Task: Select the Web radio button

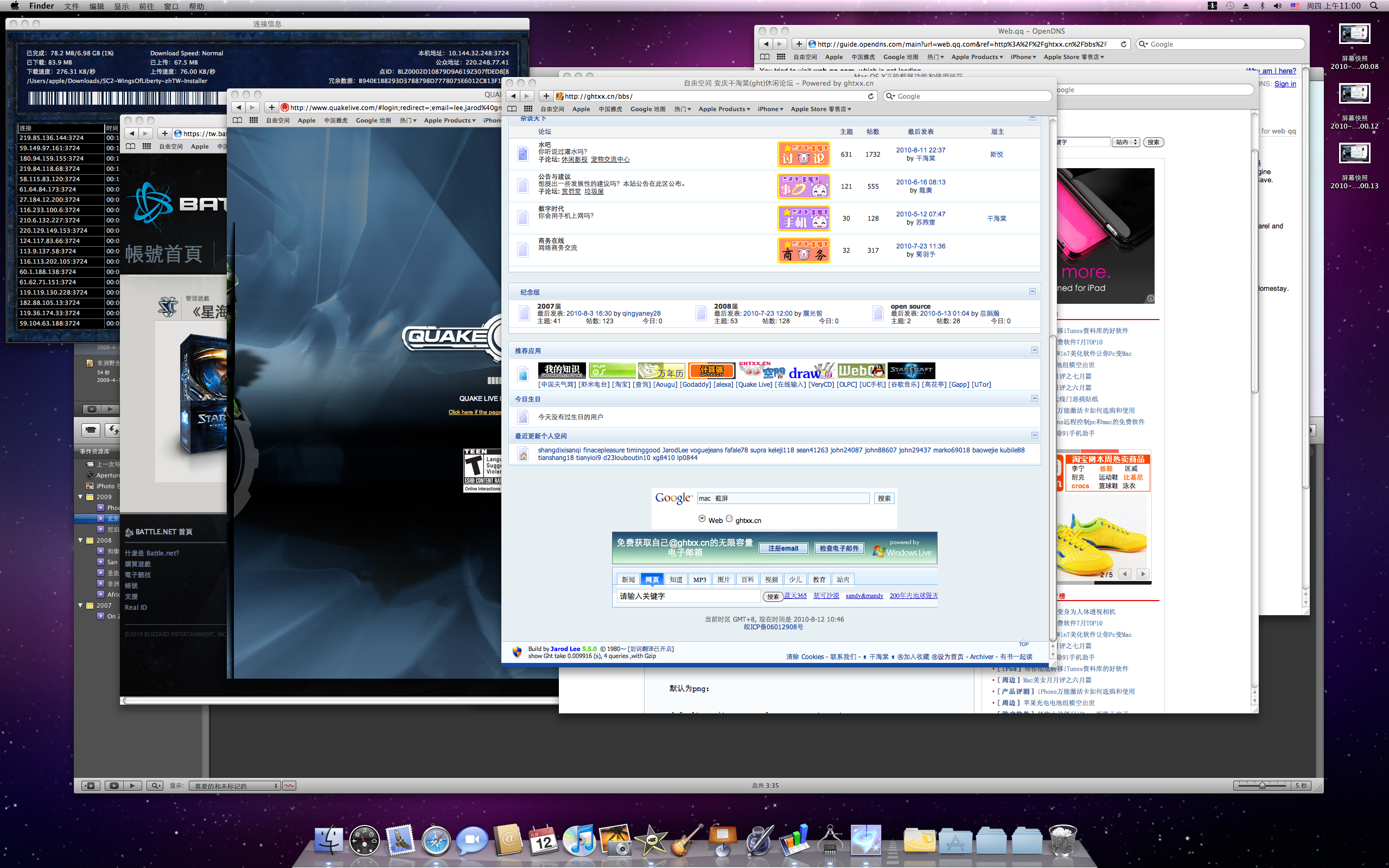Action: coord(702,519)
